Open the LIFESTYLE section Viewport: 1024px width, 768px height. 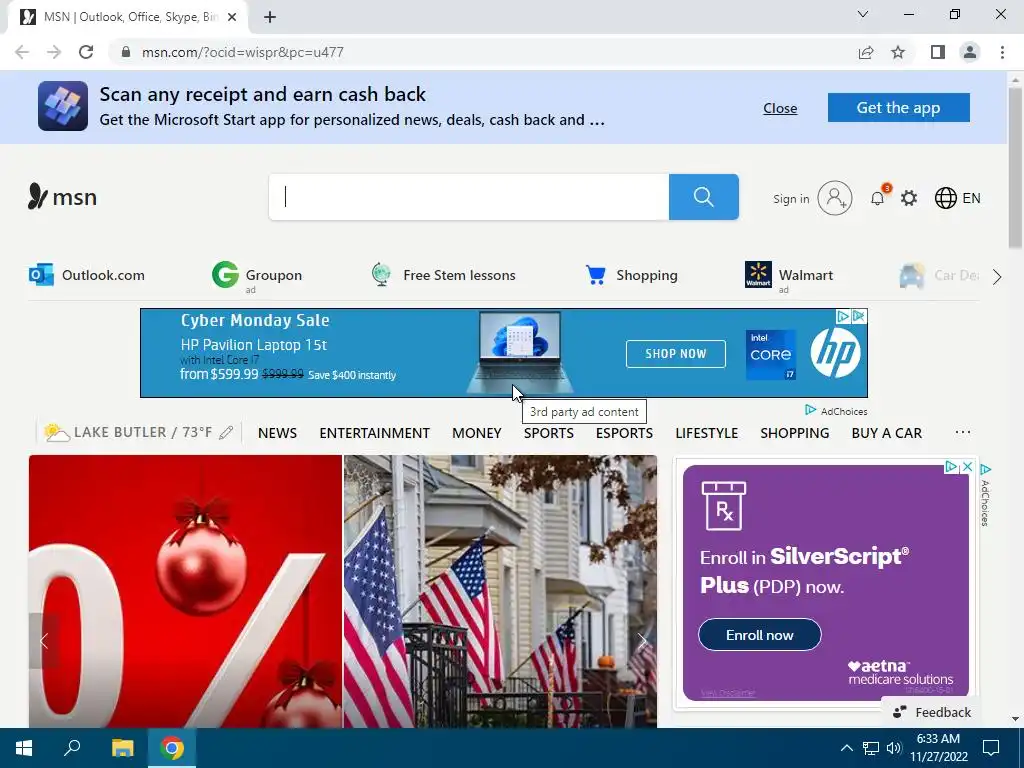707,433
